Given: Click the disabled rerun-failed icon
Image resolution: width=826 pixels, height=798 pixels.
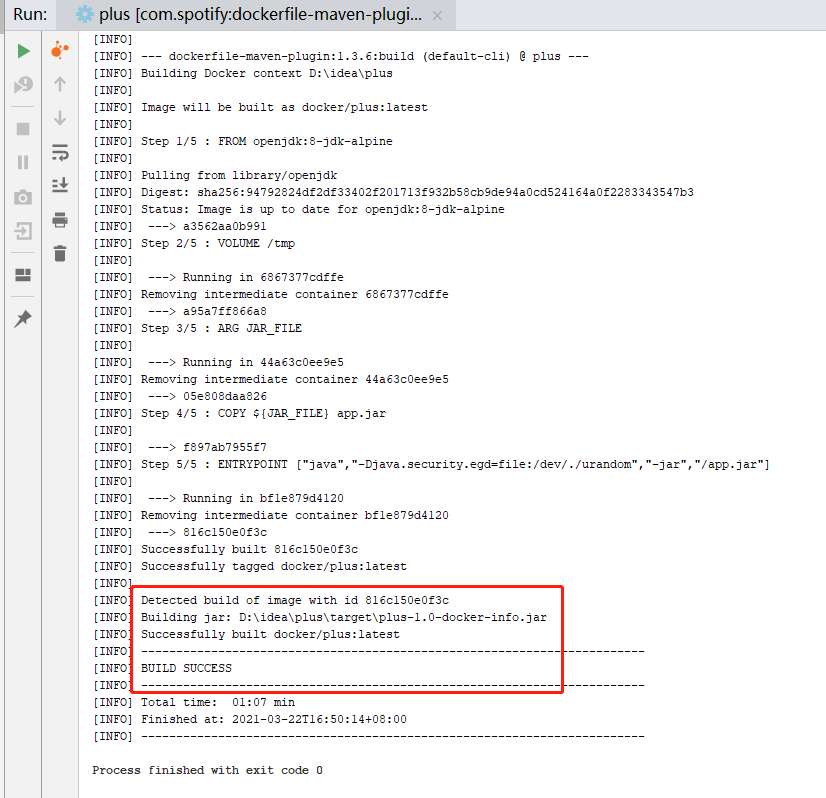Looking at the screenshot, I should point(22,86).
